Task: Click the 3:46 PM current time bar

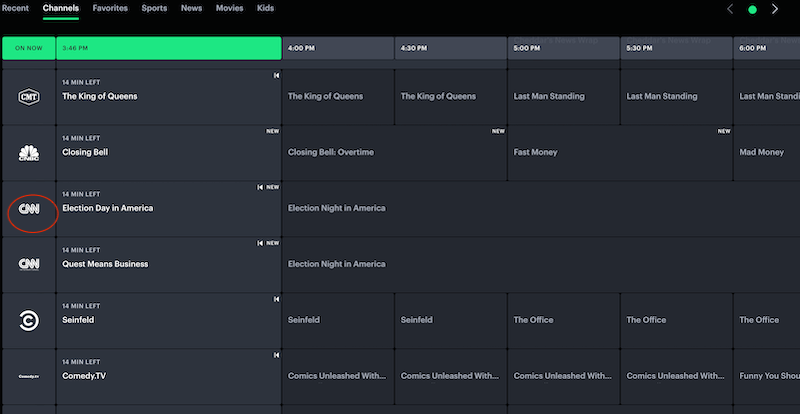Action: click(168, 48)
